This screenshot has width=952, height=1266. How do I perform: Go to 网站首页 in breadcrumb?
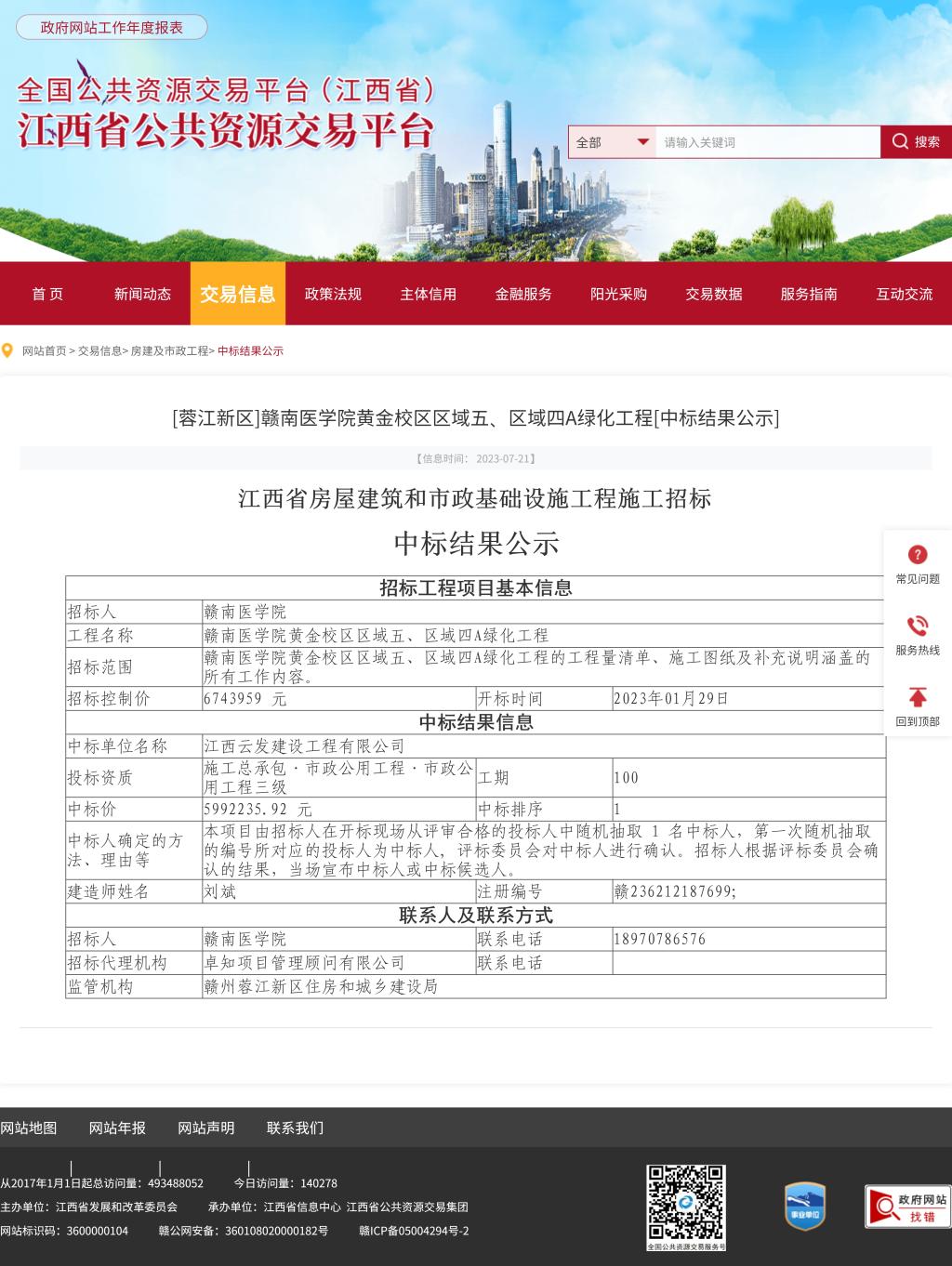pyautogui.click(x=45, y=350)
